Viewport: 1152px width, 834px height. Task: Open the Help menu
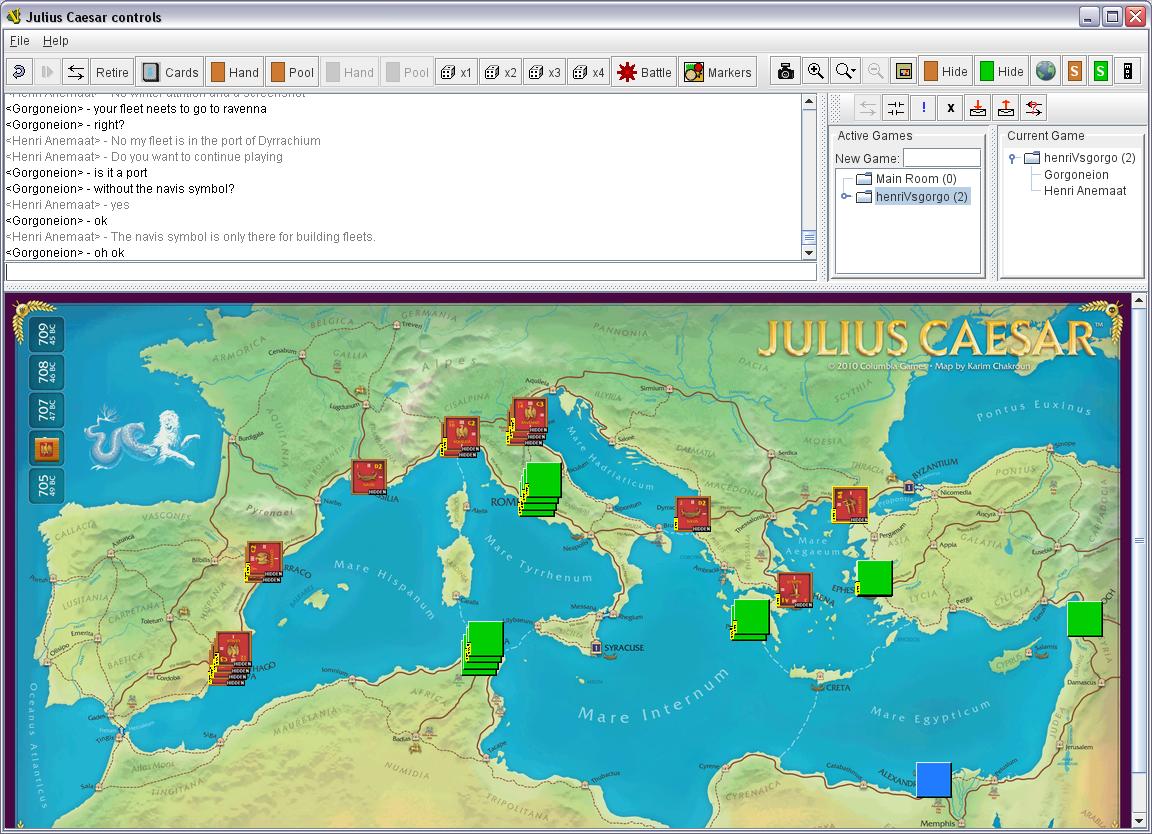[55, 41]
